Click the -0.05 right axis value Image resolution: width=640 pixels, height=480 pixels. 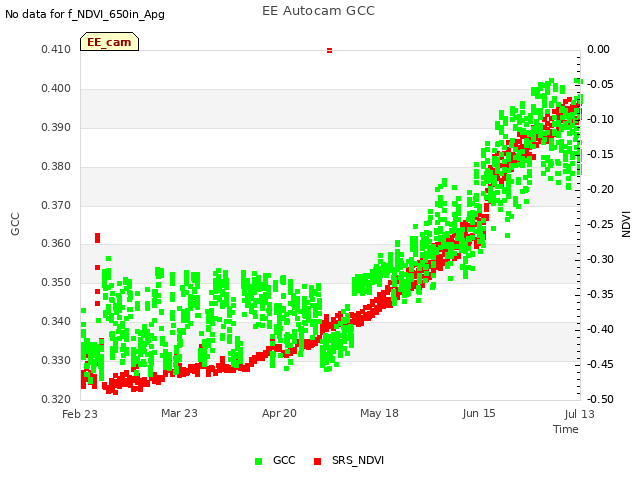point(600,84)
